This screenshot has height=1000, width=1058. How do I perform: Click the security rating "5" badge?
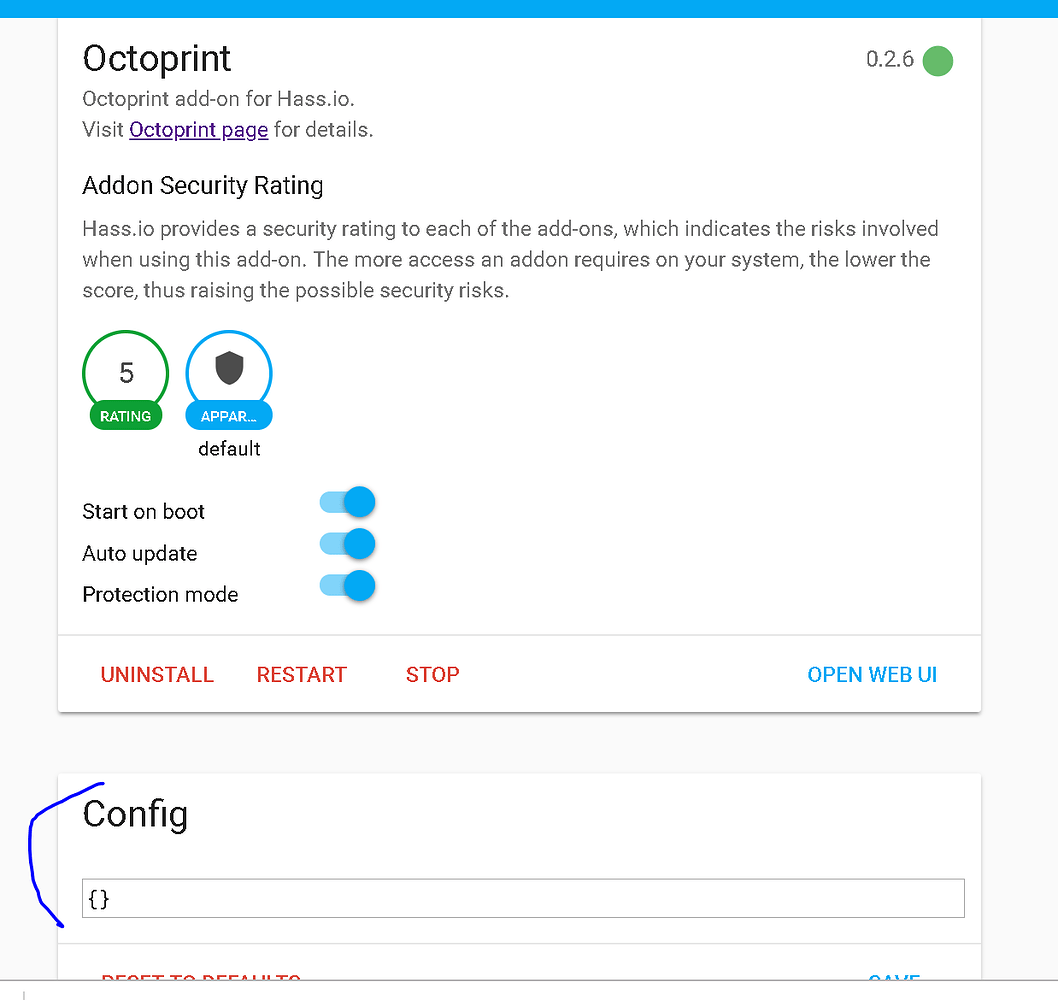pyautogui.click(x=125, y=372)
